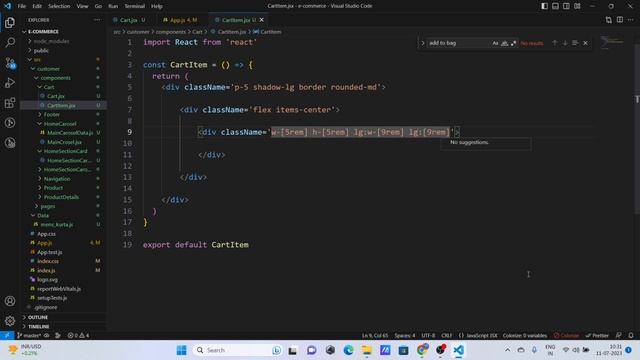Click open changes icon in editor toolbar

(x=609, y=20)
